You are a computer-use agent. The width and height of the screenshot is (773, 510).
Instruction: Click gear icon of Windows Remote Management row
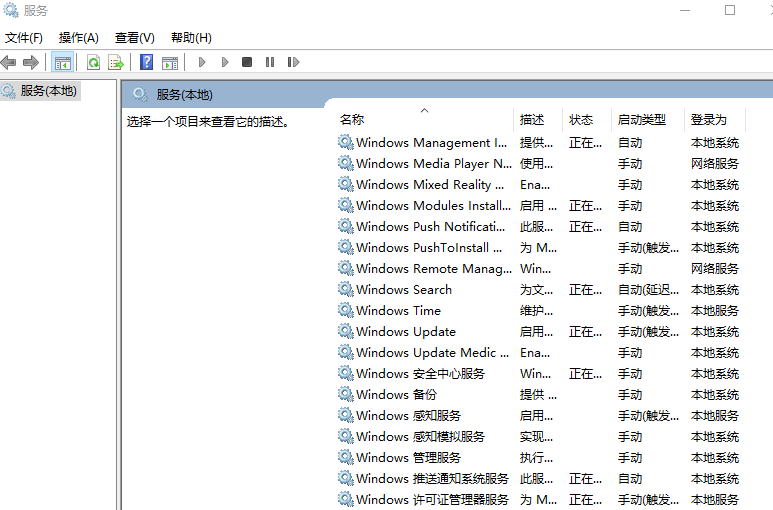[346, 268]
